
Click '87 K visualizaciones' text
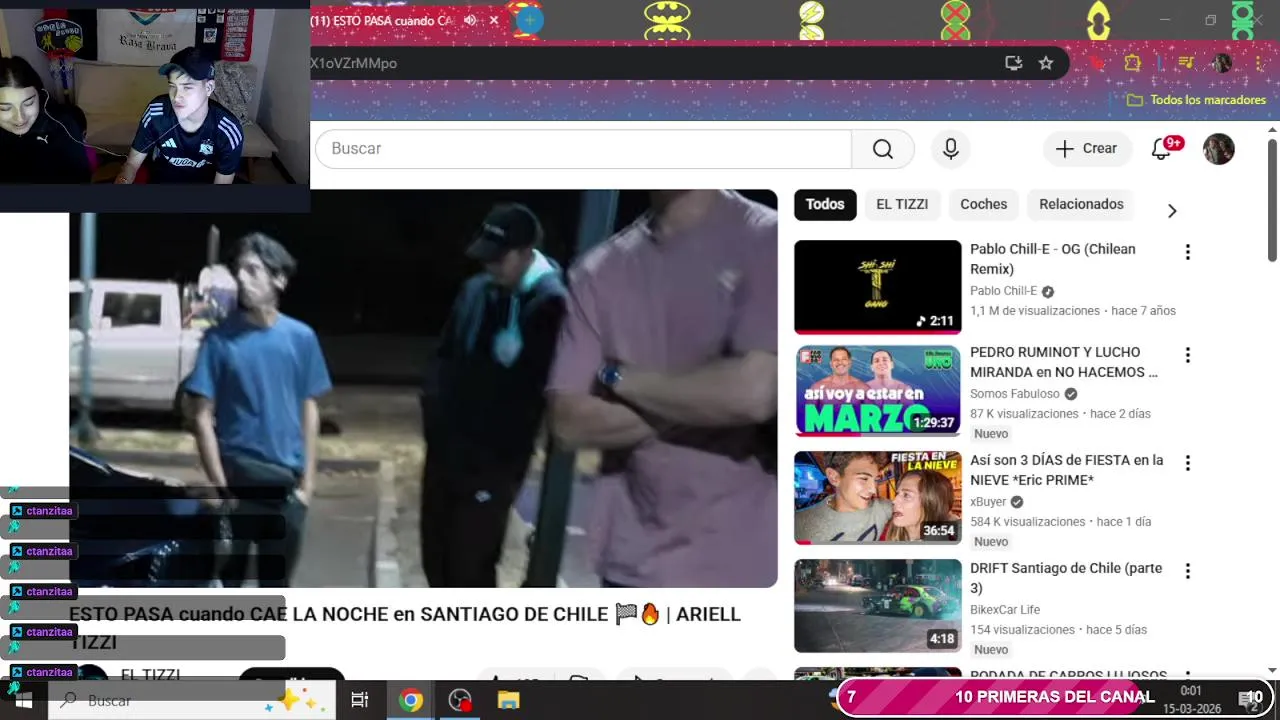coord(1024,414)
